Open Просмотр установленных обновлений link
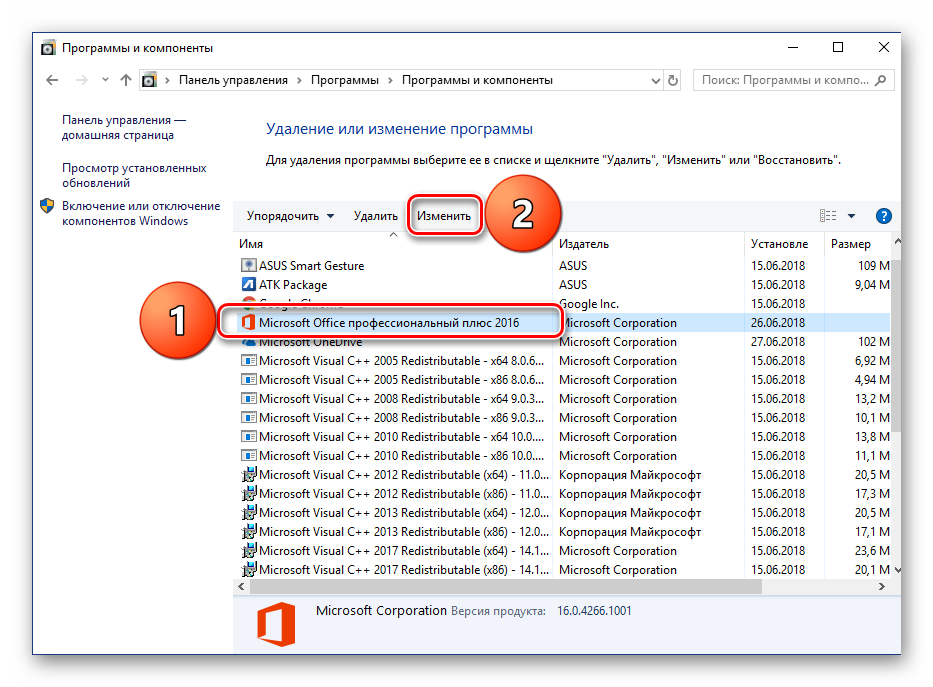The width and height of the screenshot is (933, 687). click(x=134, y=176)
